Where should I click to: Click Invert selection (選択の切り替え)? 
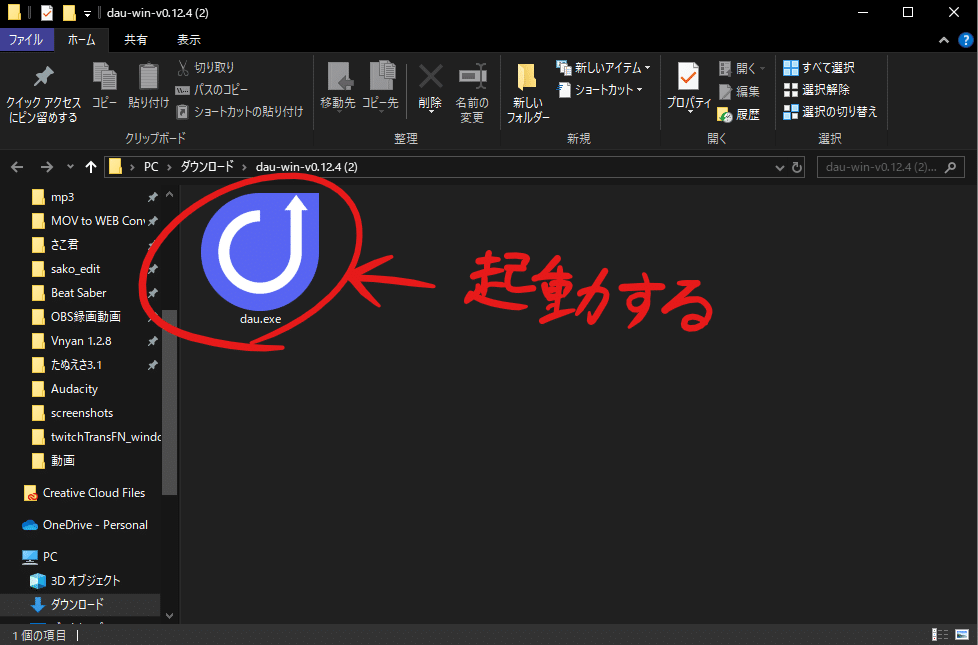(830, 112)
